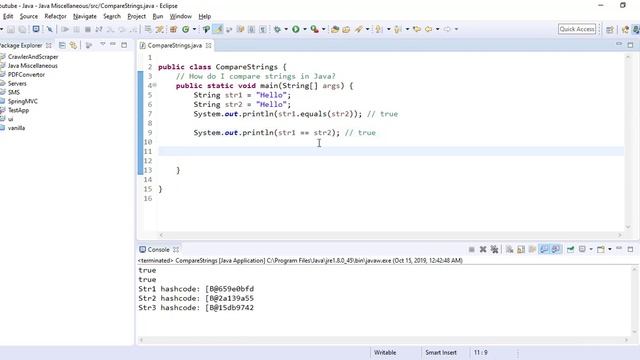Click the Search flashlight icon in toolbar
Screen dimensions: 640x360
(358, 29)
